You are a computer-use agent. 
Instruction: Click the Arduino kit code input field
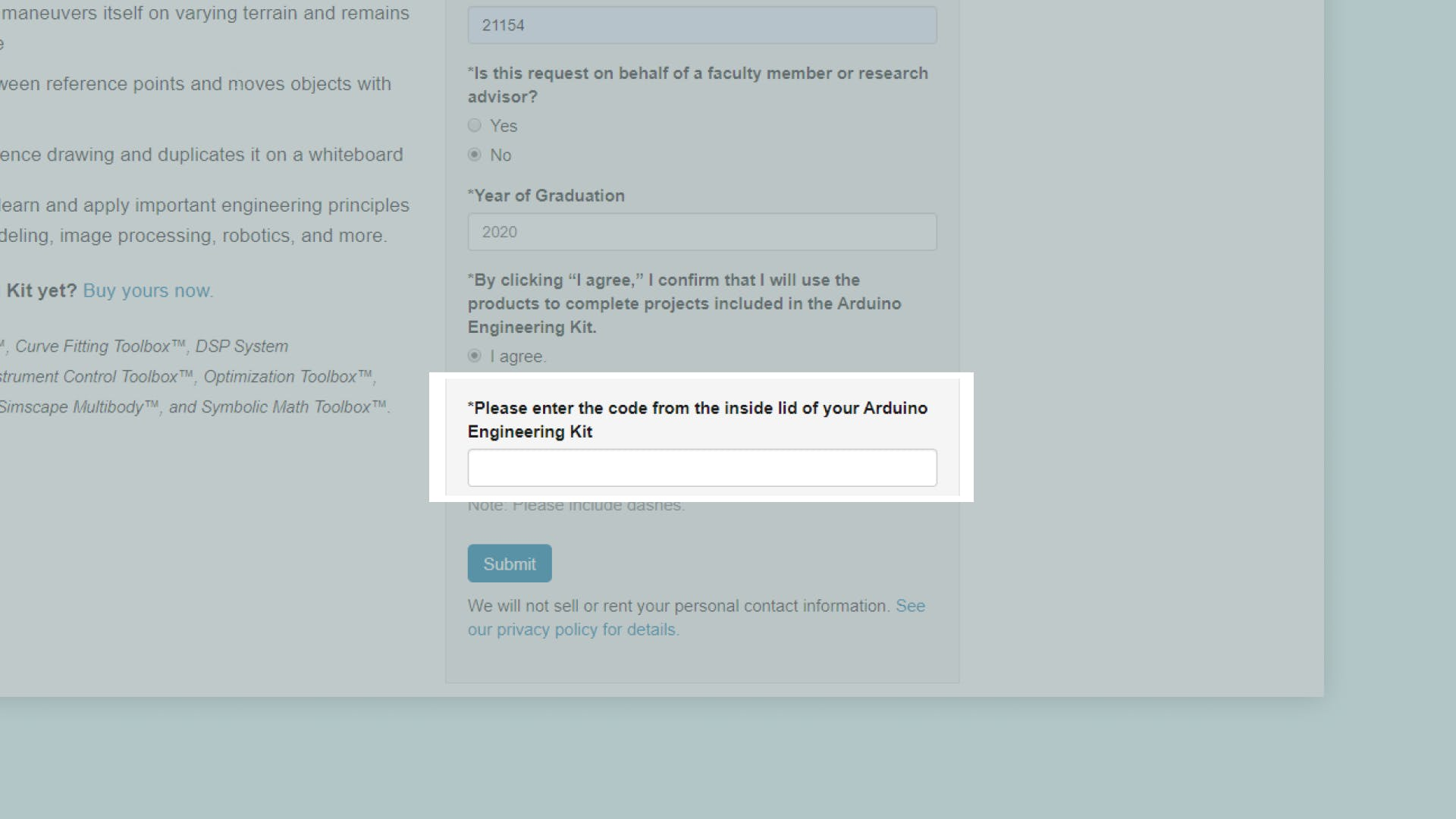[x=702, y=468]
